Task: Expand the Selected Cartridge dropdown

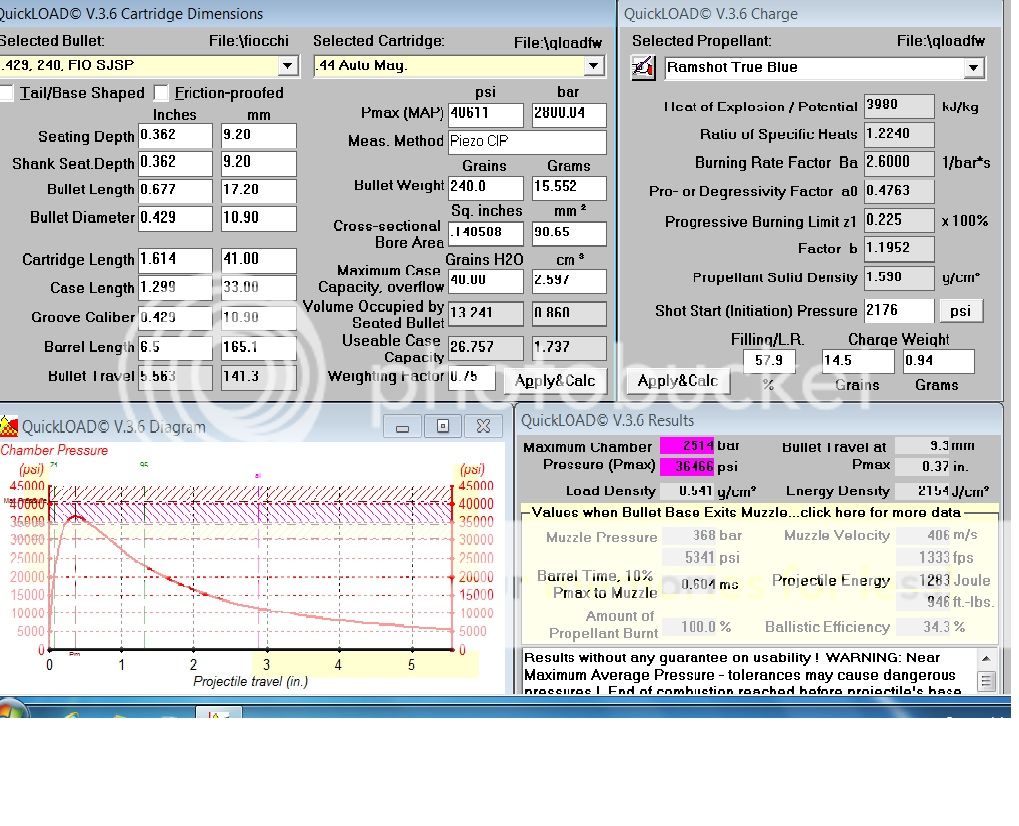Action: (594, 66)
